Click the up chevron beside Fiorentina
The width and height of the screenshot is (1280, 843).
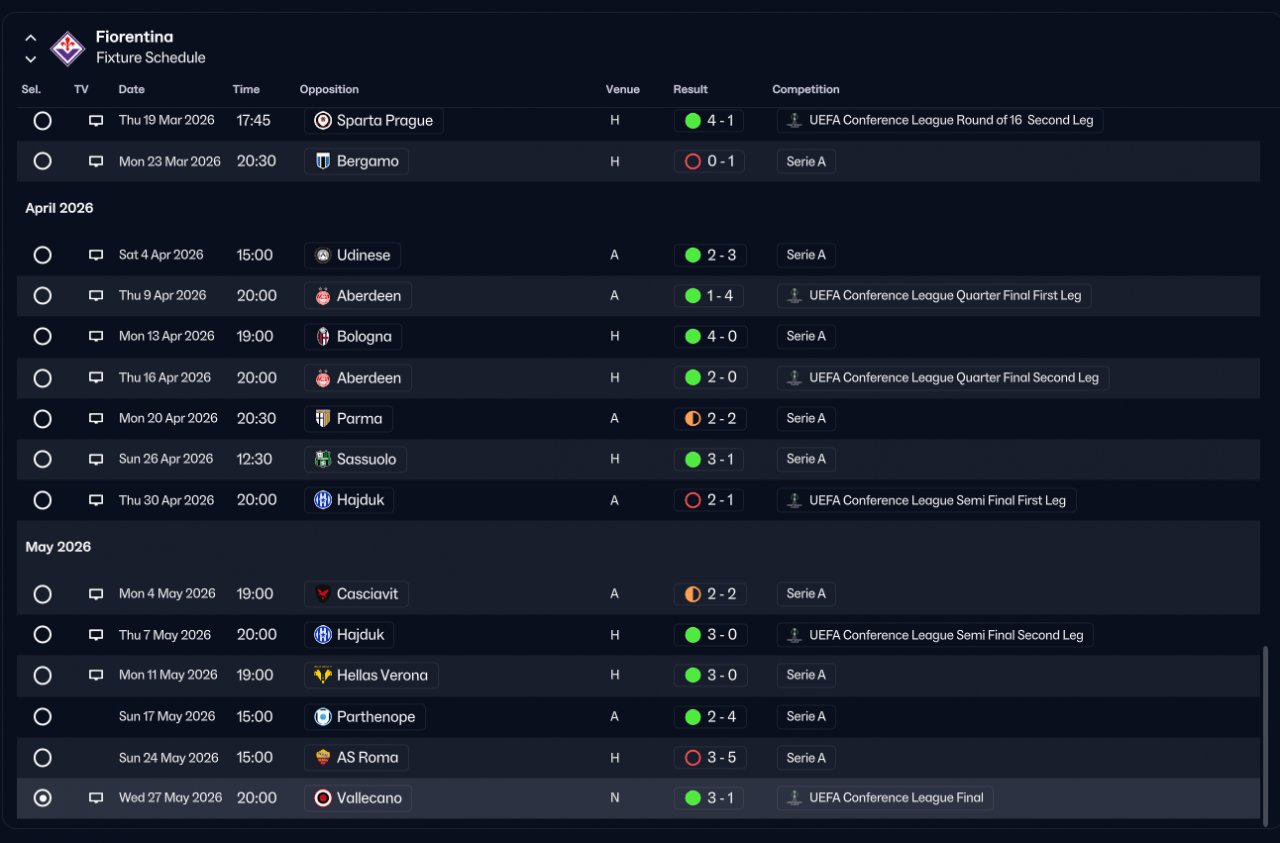(31, 38)
